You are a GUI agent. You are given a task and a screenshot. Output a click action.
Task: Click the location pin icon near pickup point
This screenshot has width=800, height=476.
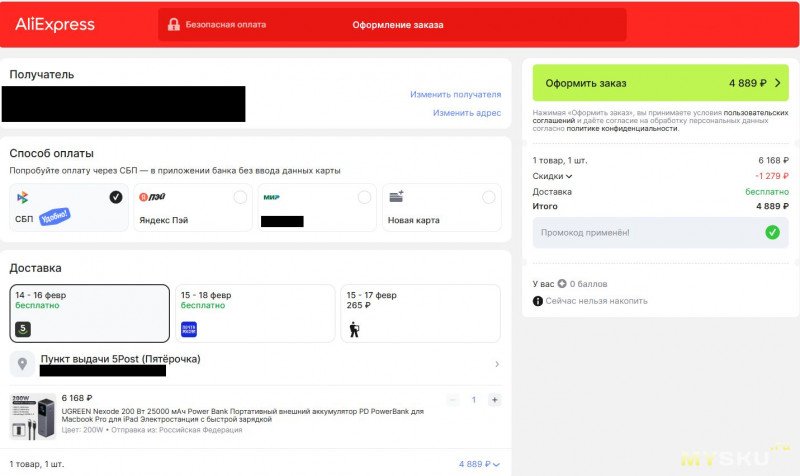coord(24,364)
